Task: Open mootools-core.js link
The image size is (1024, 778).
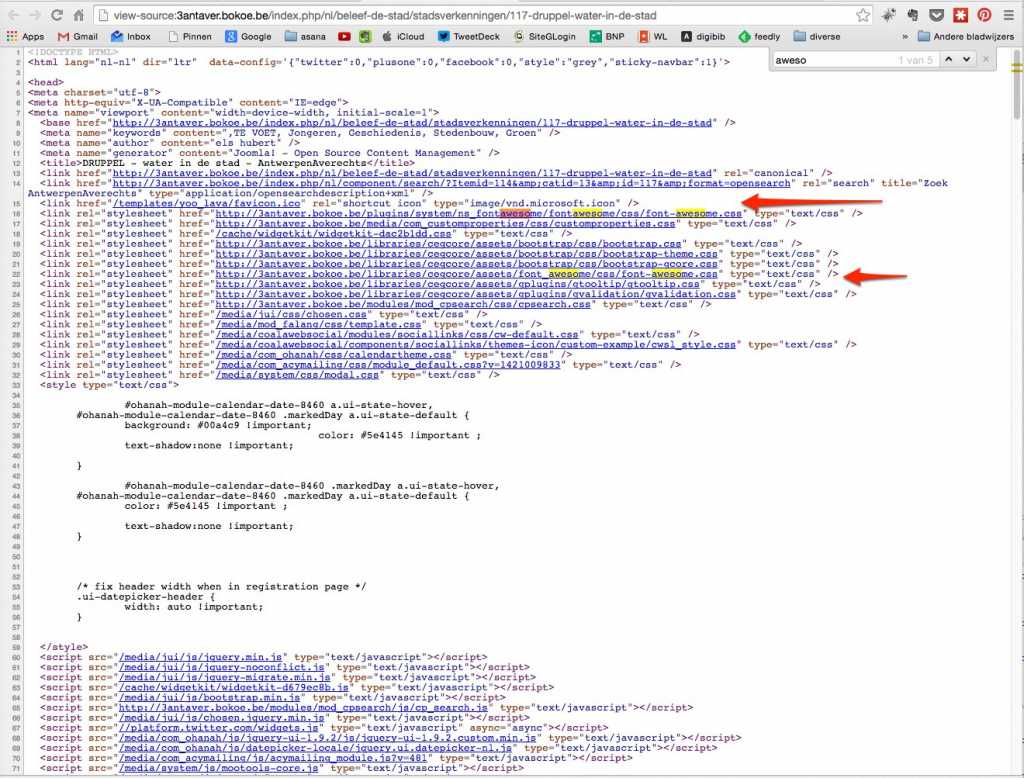Action: tap(219, 768)
